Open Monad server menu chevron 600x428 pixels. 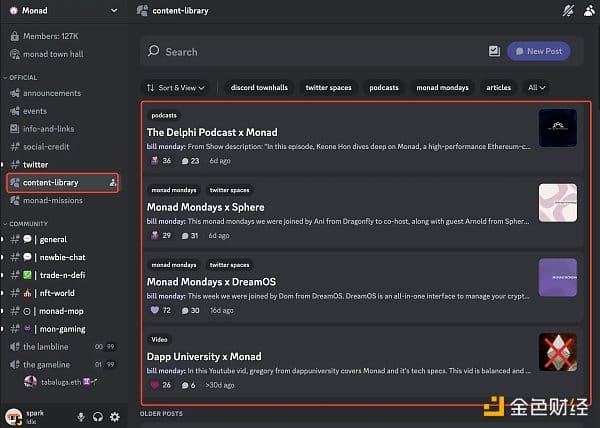click(114, 10)
